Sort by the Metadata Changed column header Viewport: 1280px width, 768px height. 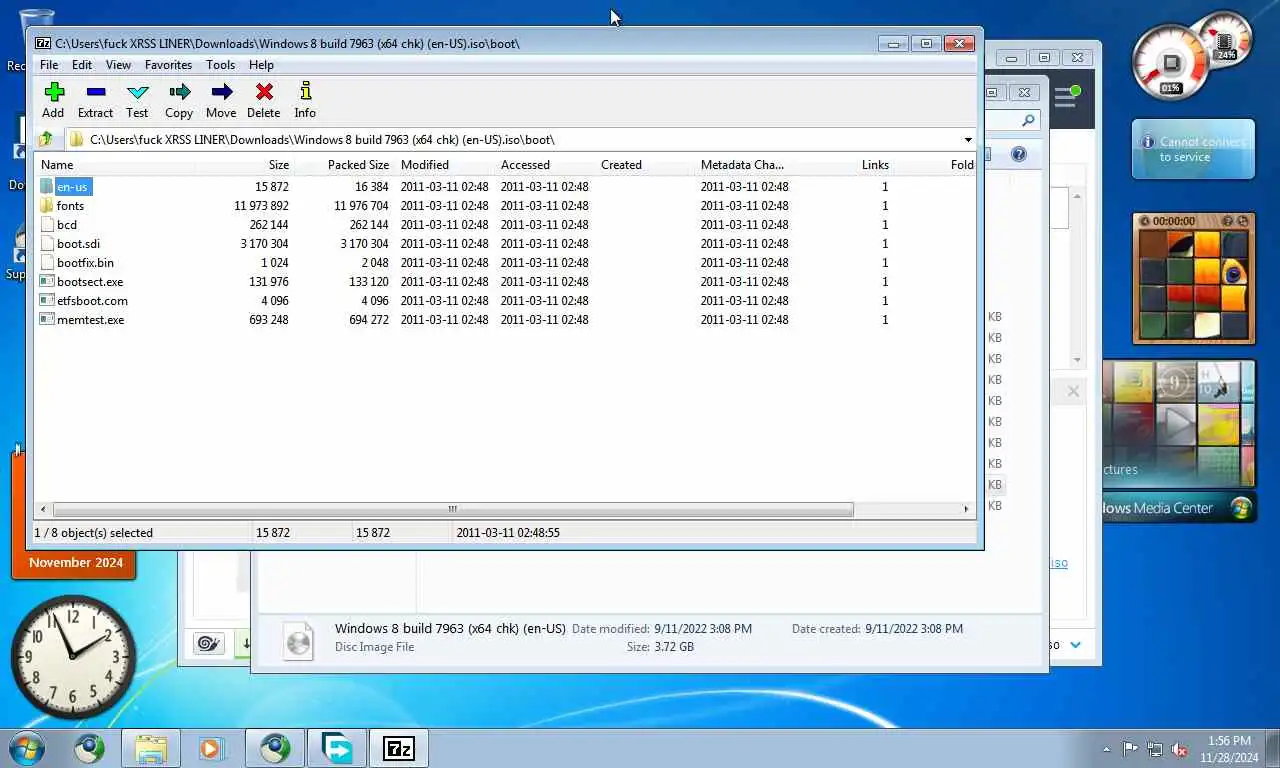743,165
